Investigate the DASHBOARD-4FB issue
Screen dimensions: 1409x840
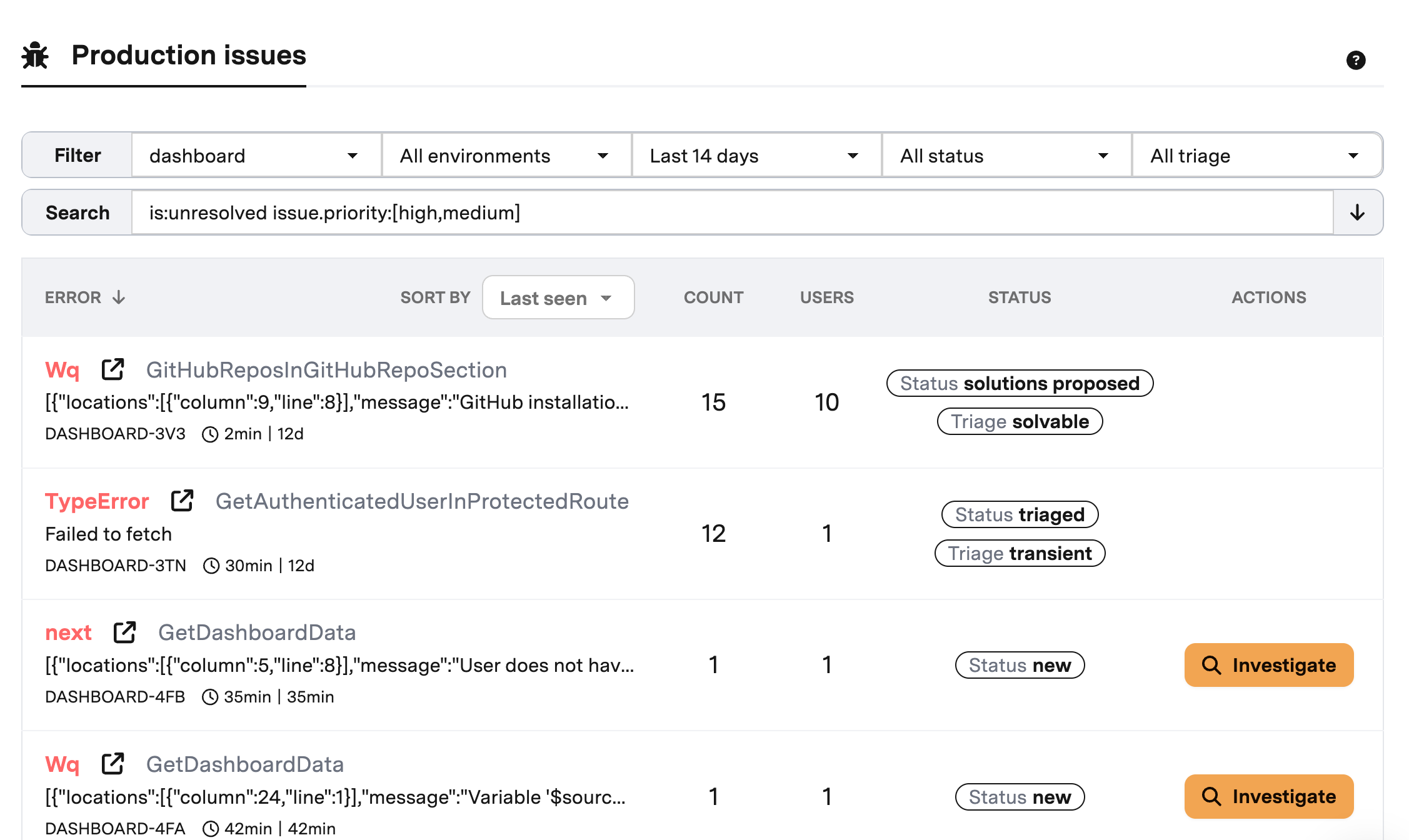pos(1268,665)
